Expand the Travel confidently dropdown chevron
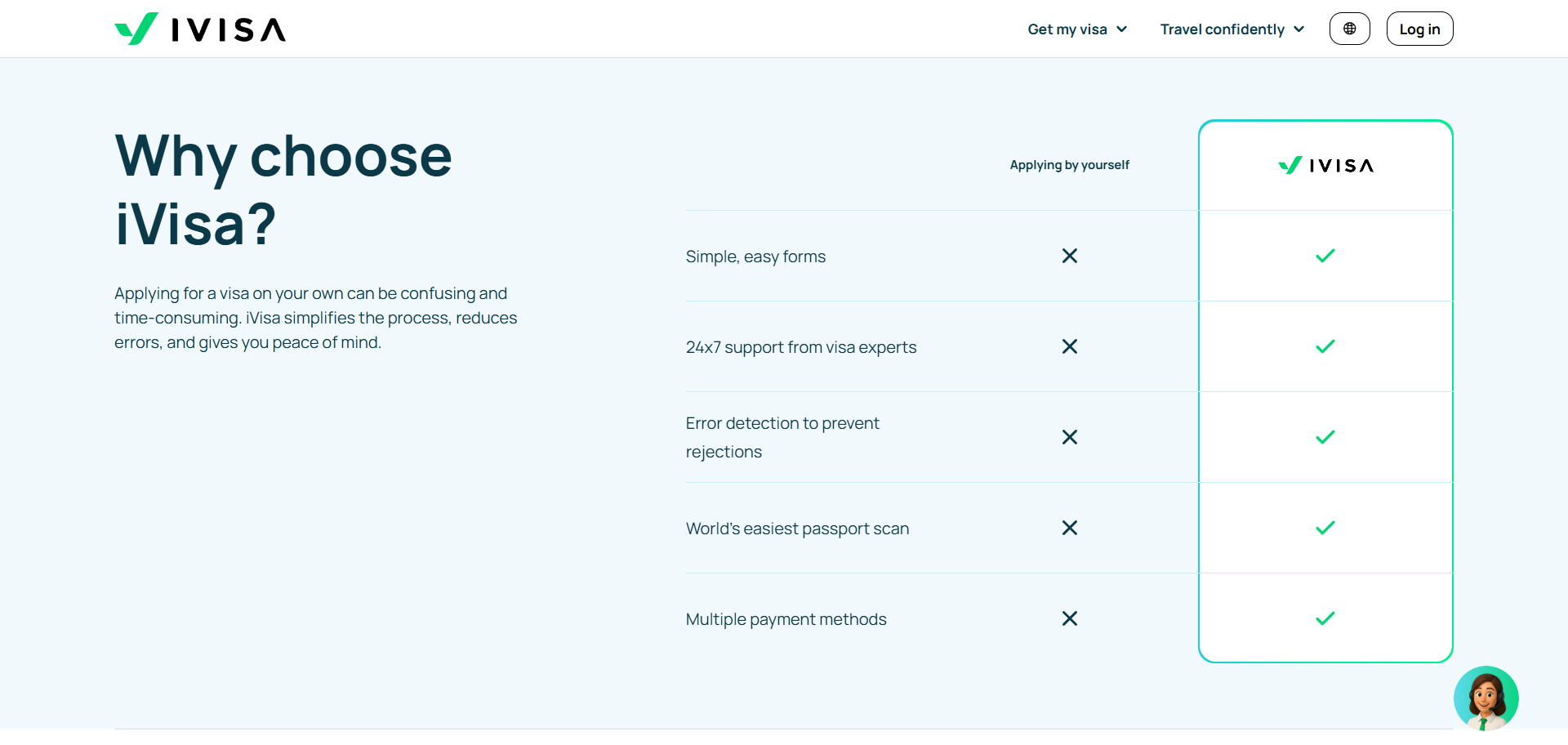1568x745 pixels. pyautogui.click(x=1299, y=29)
